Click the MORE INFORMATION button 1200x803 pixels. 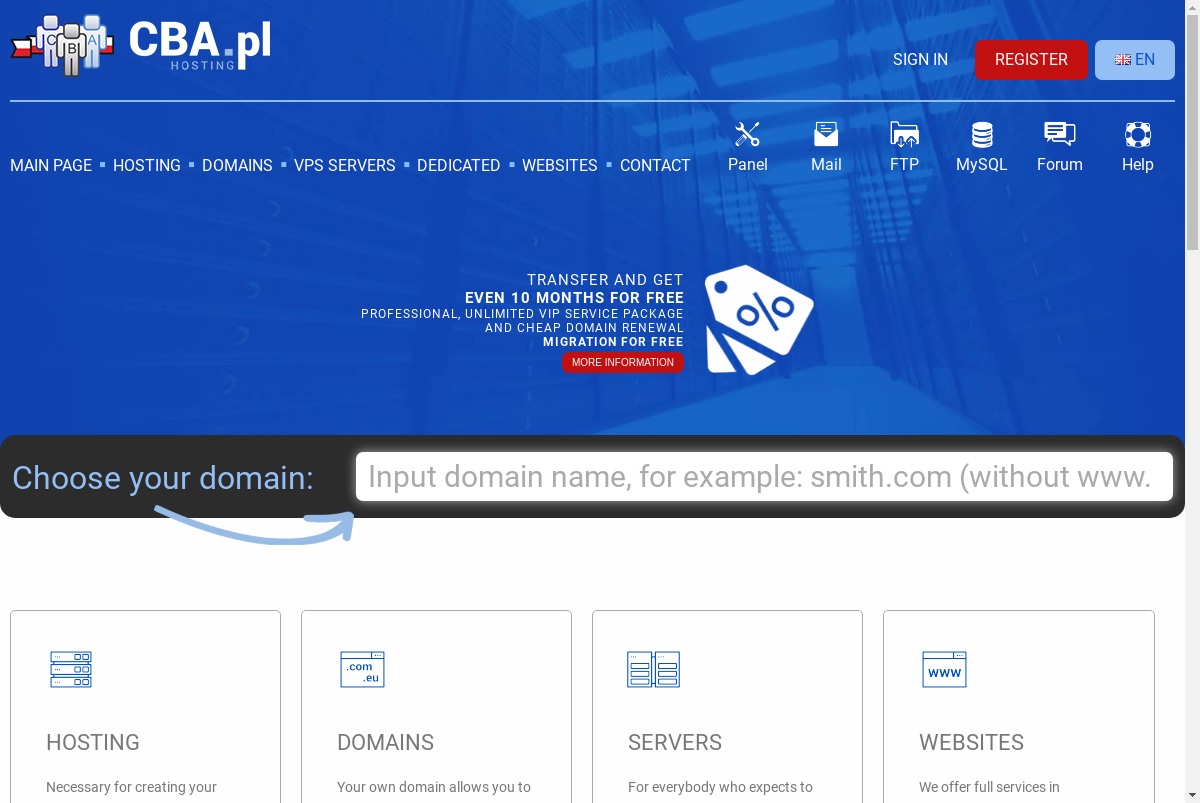(623, 362)
